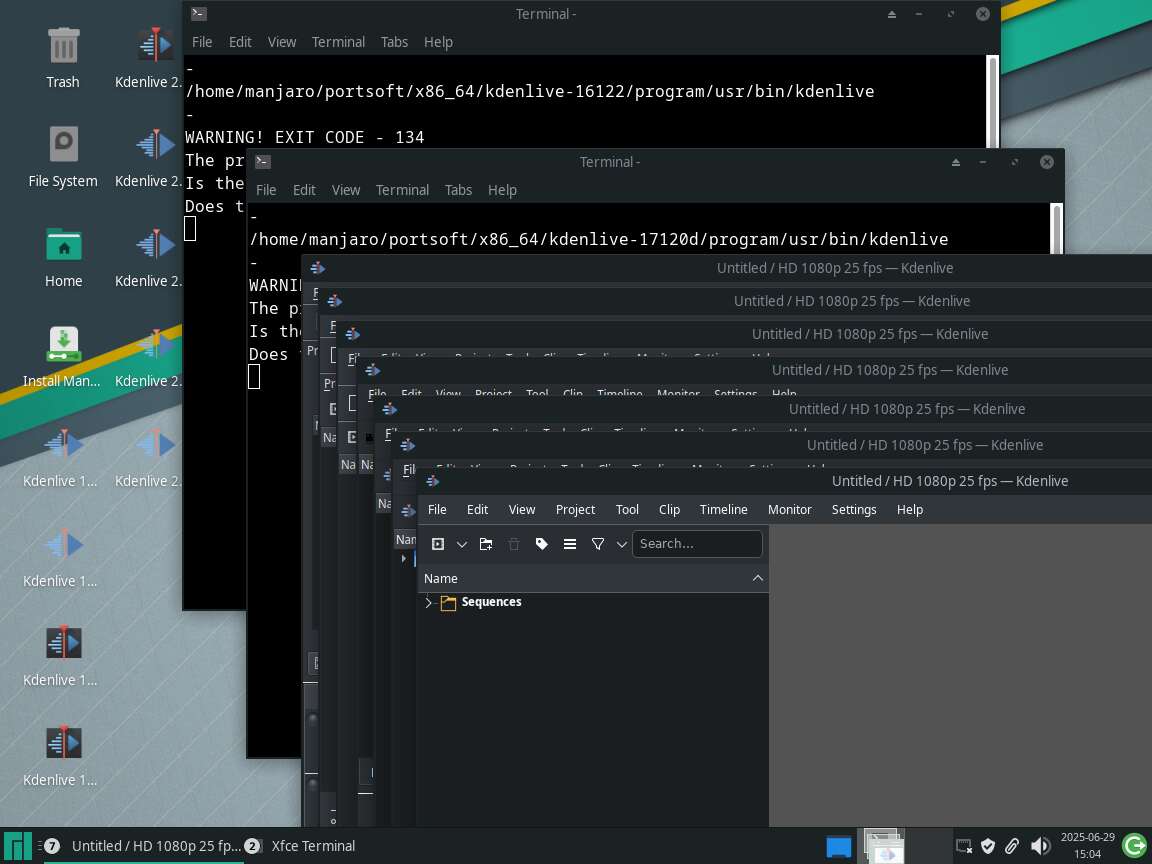Click the bin Search input field
1152x864 pixels.
click(x=697, y=544)
